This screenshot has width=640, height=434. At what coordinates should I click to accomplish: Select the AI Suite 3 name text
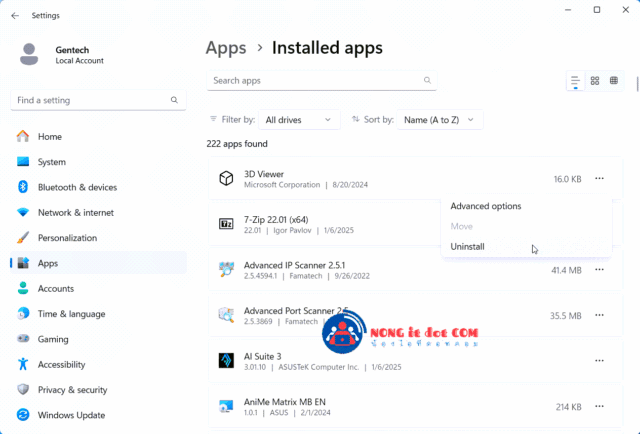click(262, 356)
